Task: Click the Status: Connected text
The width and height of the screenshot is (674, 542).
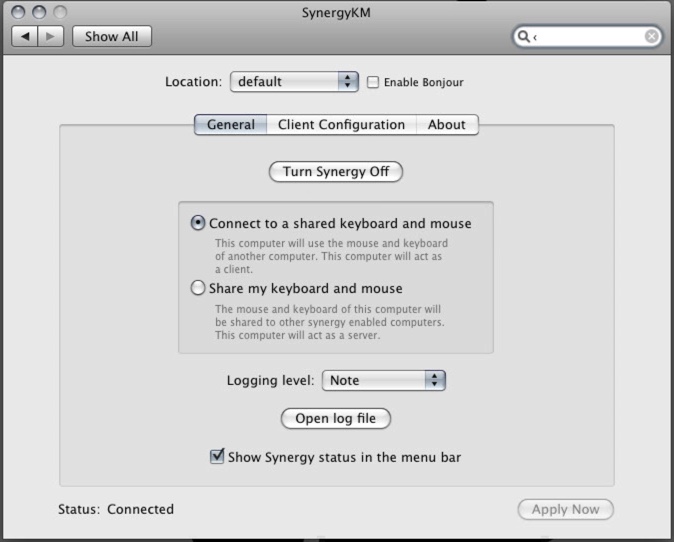Action: 116,509
